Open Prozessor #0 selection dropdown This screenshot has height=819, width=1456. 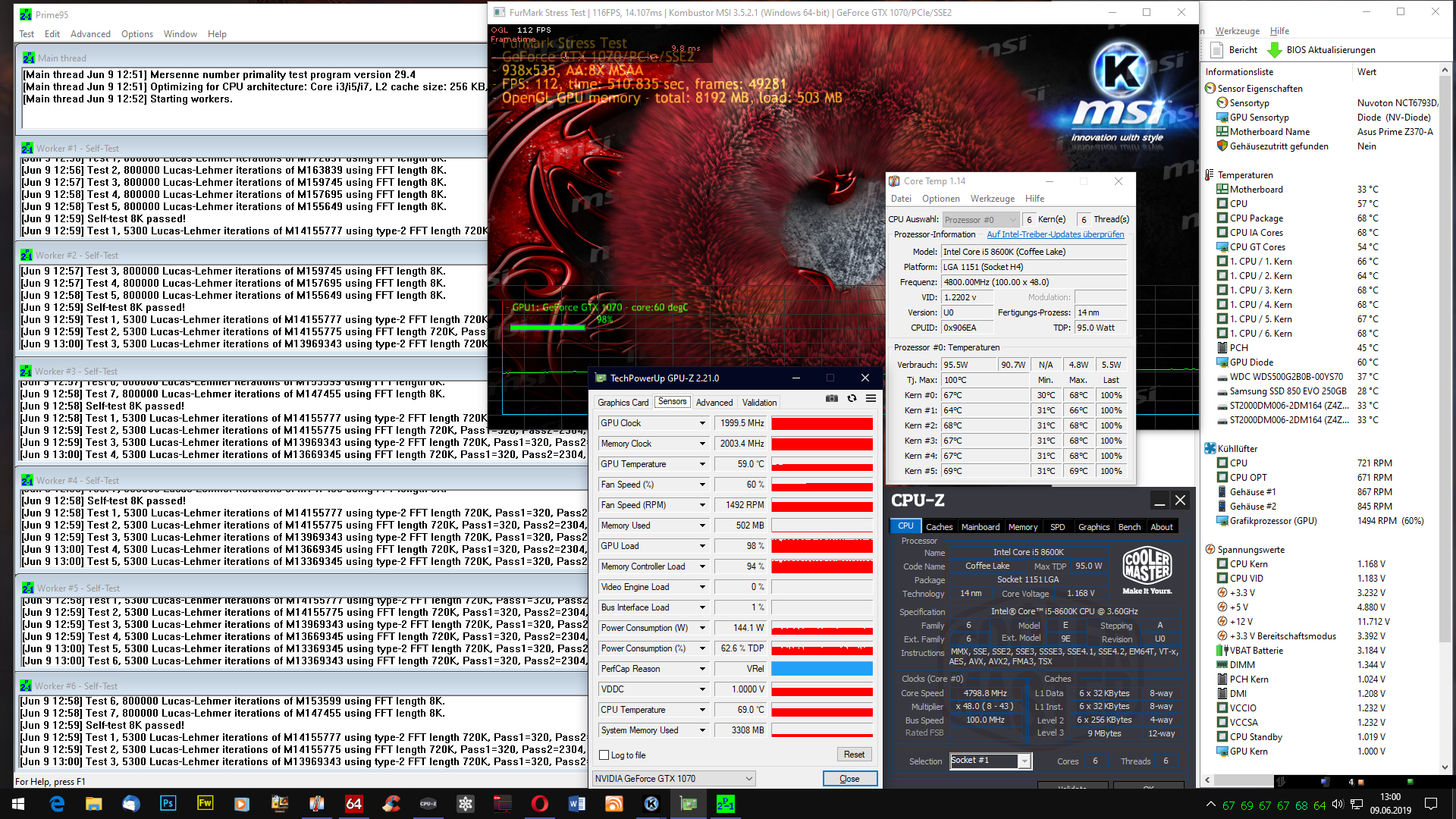(1012, 220)
